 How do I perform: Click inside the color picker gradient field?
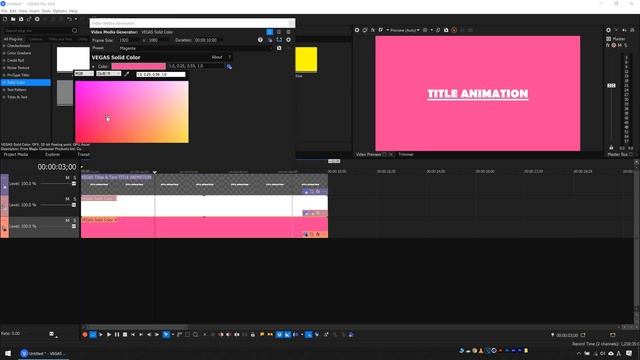(x=132, y=112)
